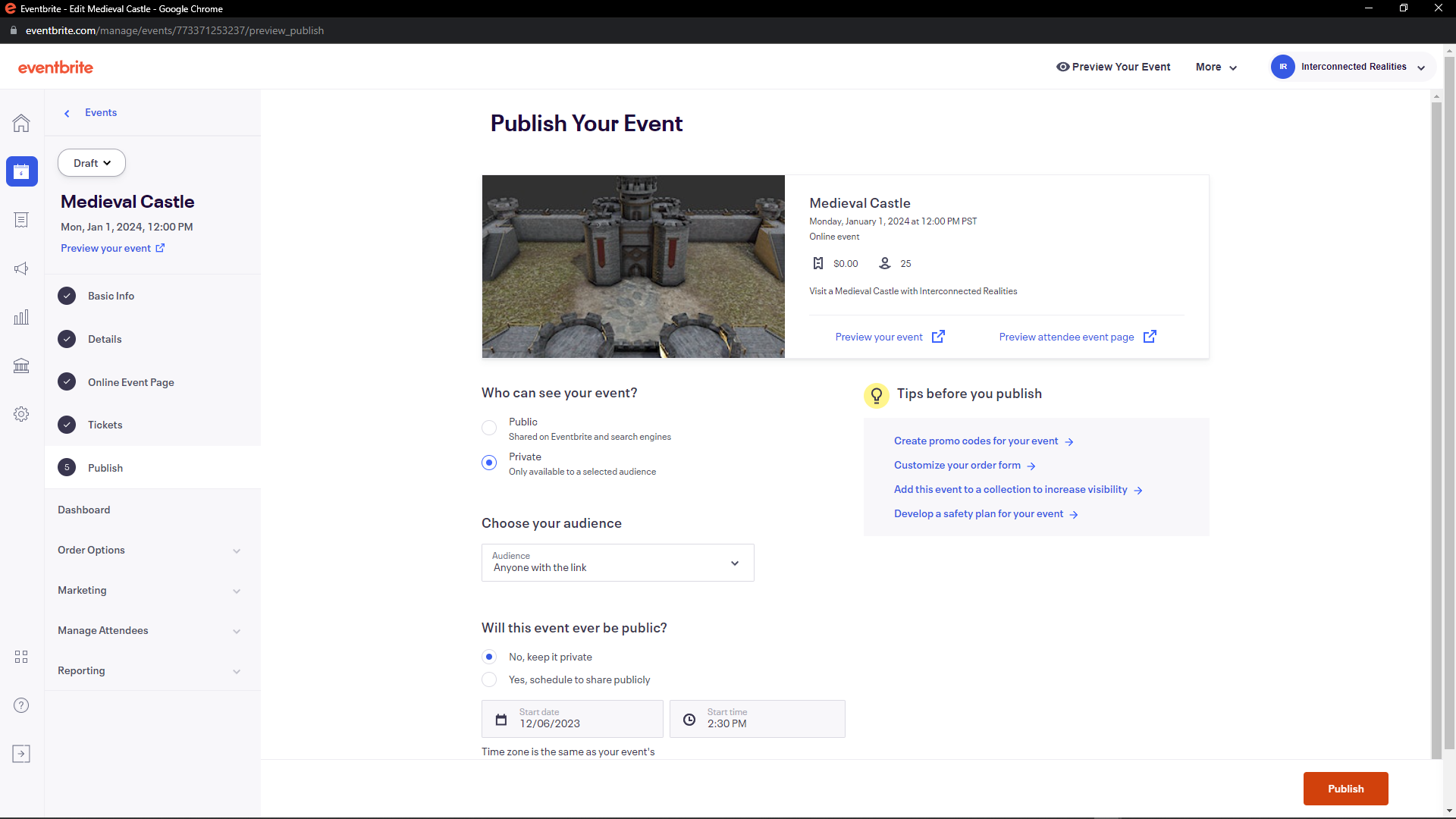Click the finance bank building icon

tap(21, 366)
